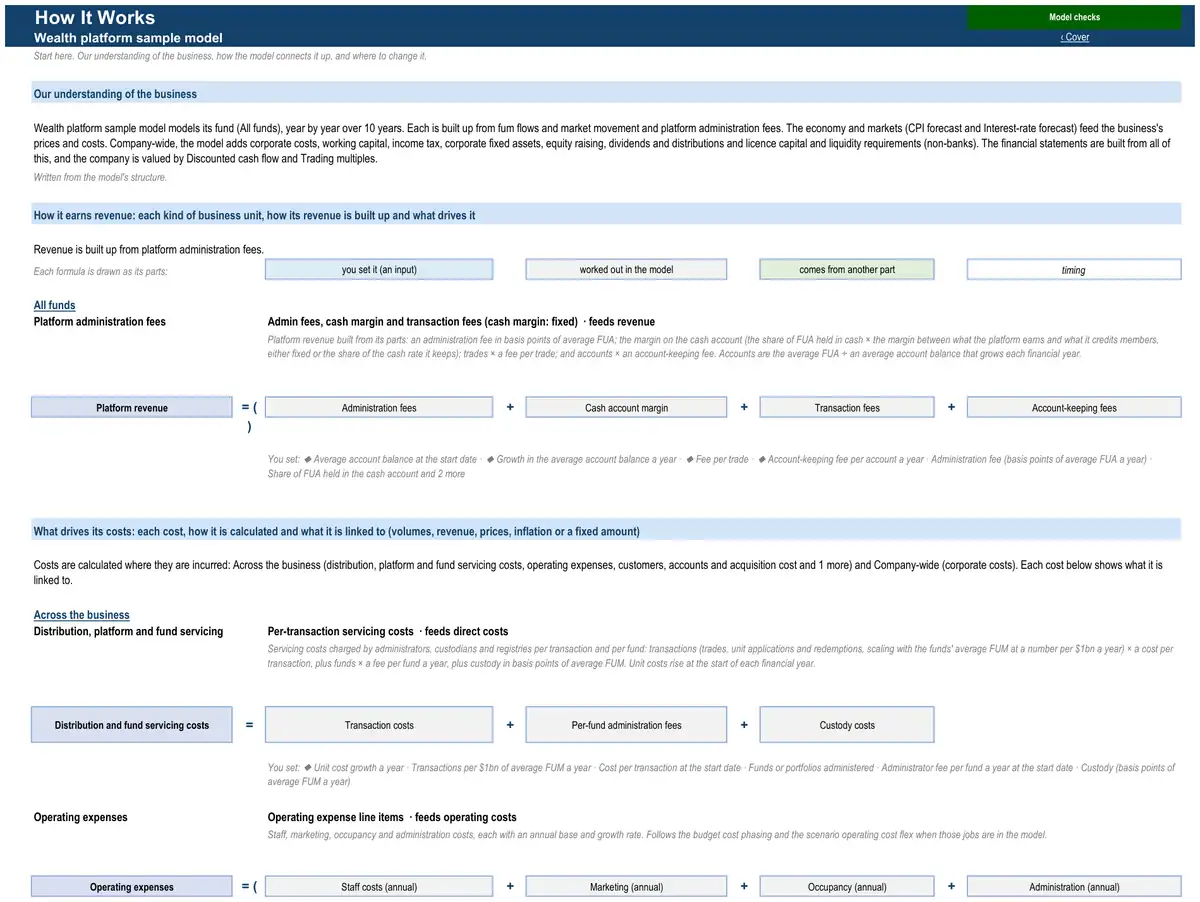Click the Administration fees box
Viewport: 1200px width, 902px height.
tap(379, 407)
